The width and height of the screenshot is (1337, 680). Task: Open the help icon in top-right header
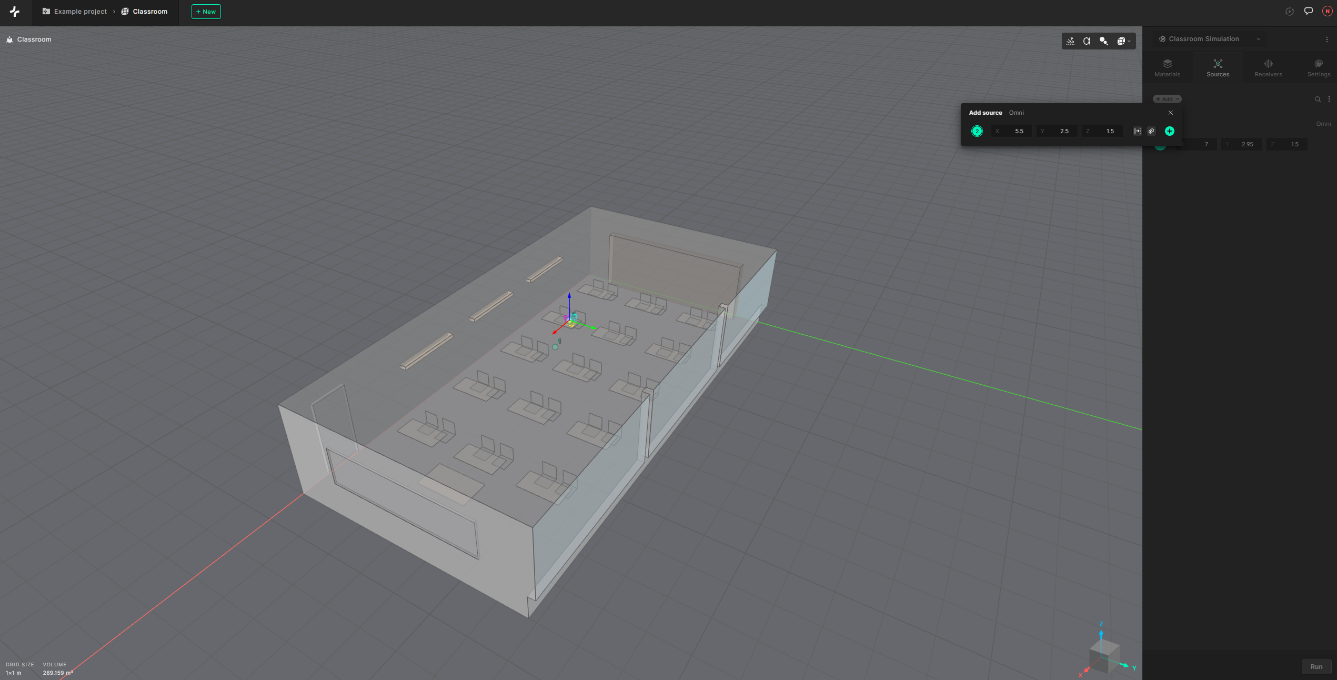(1290, 12)
